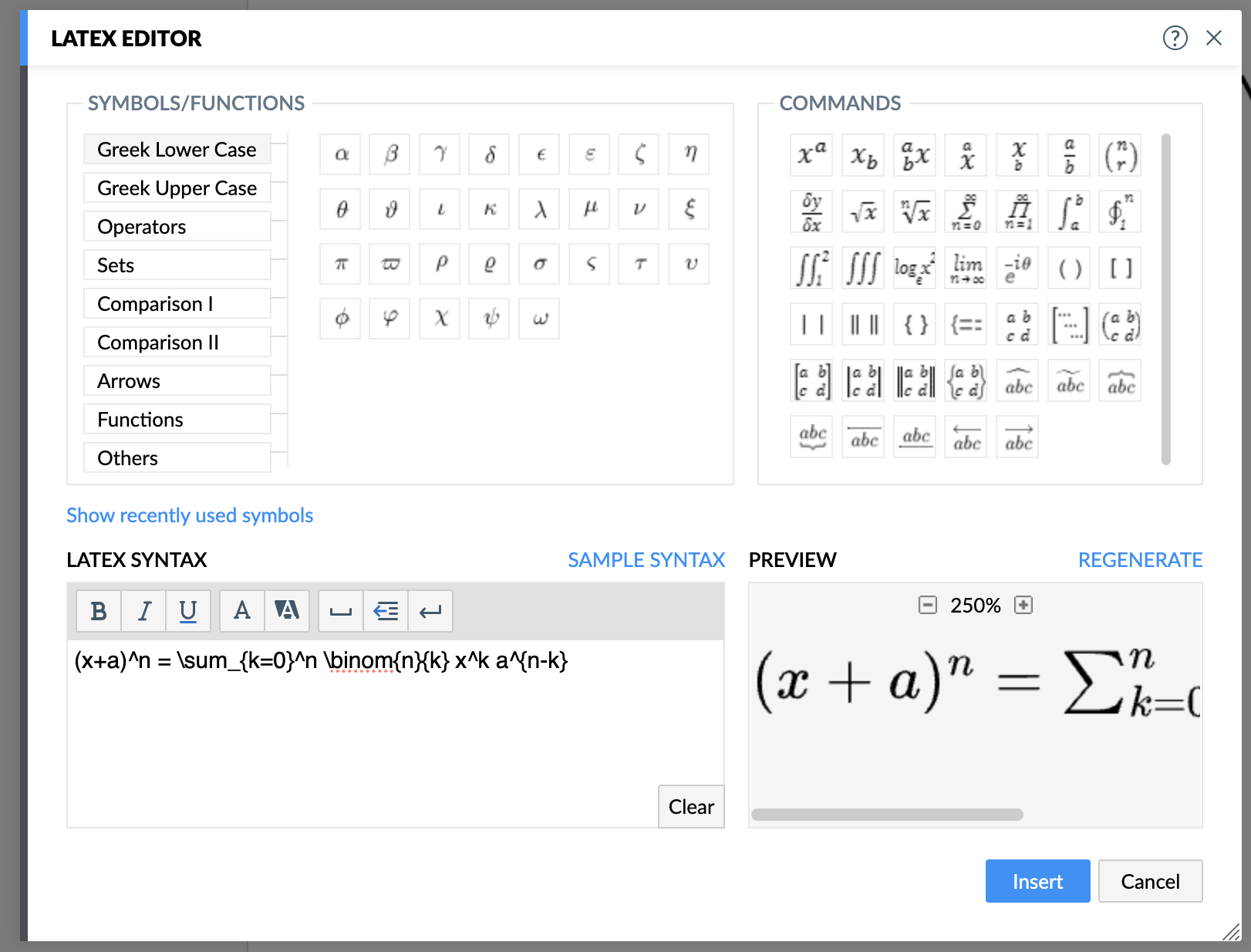Viewport: 1251px width, 952px height.
Task: Decrease the preview zoom level
Action: pyautogui.click(x=928, y=605)
